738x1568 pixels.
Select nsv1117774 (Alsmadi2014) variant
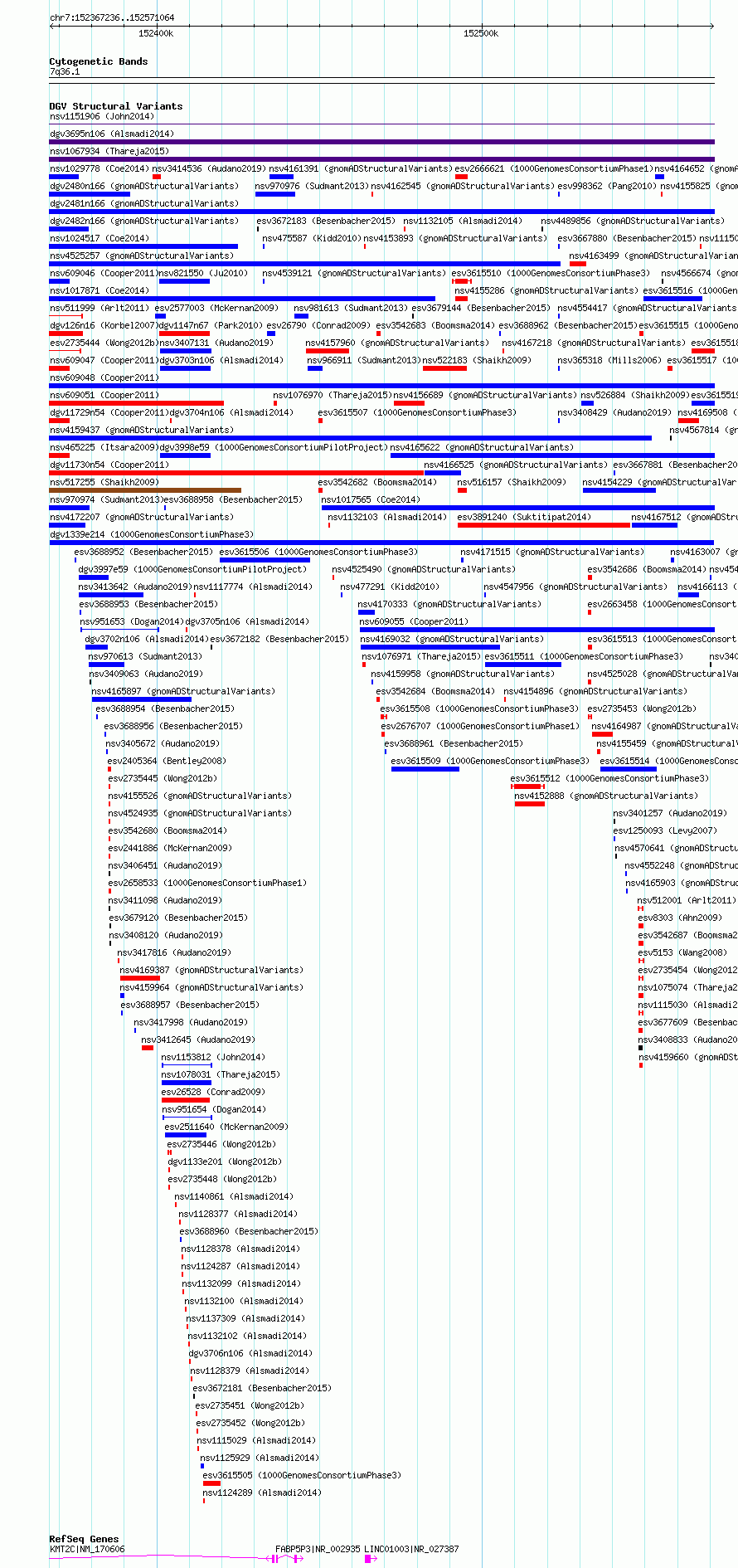click(254, 587)
